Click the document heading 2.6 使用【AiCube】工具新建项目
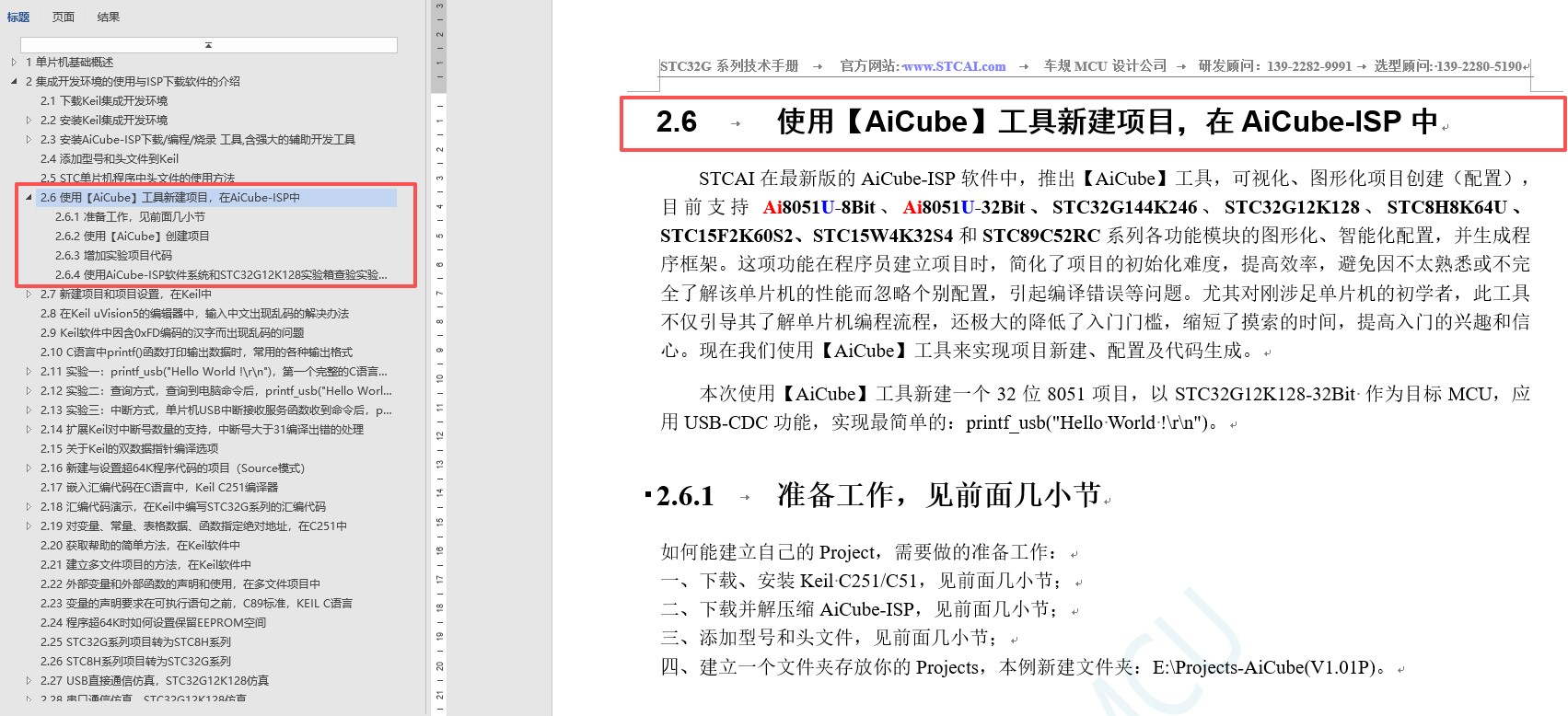 click(1046, 121)
